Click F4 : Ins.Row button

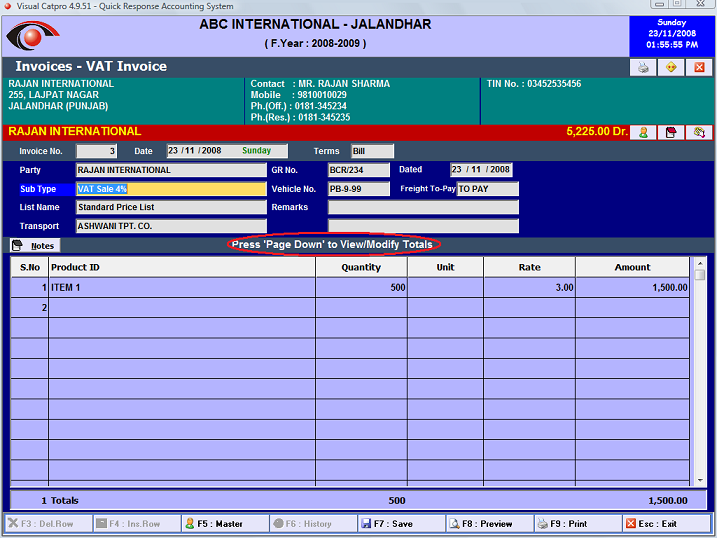point(137,524)
